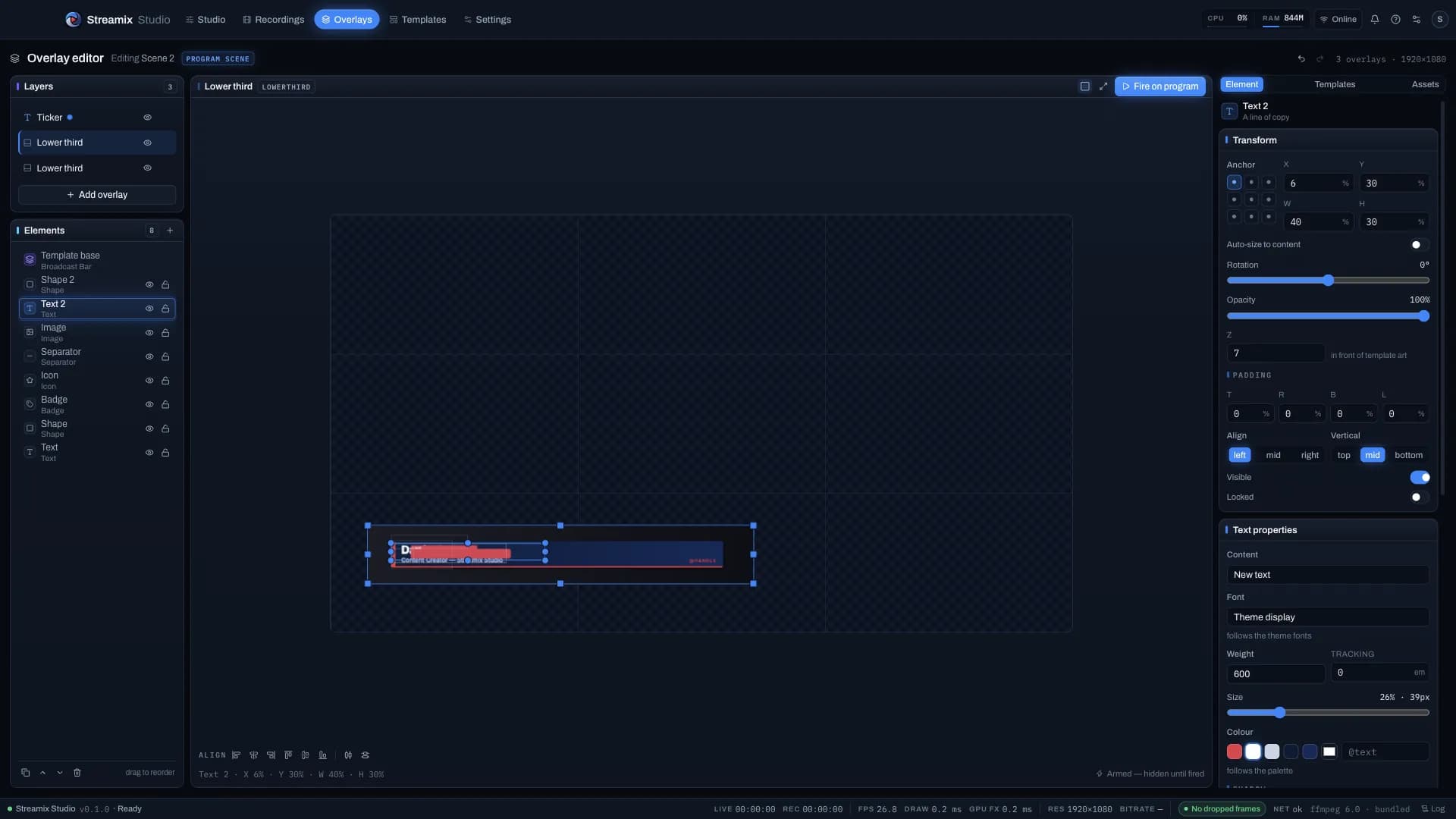Set text align to right
Screen dimensions: 1456x819
tap(1310, 455)
